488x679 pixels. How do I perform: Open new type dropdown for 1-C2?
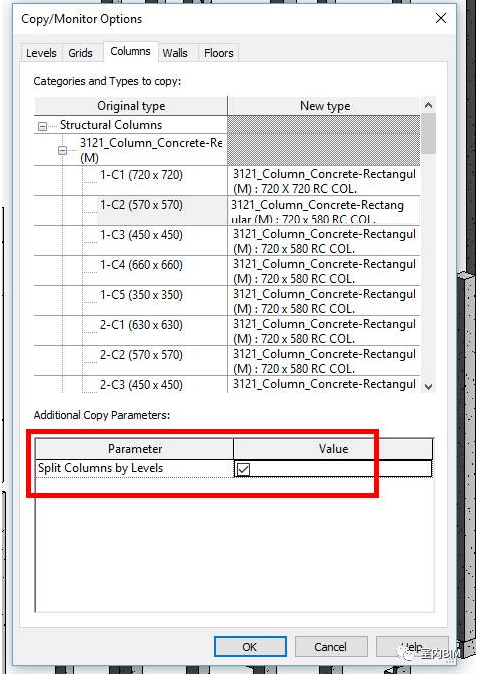click(324, 211)
